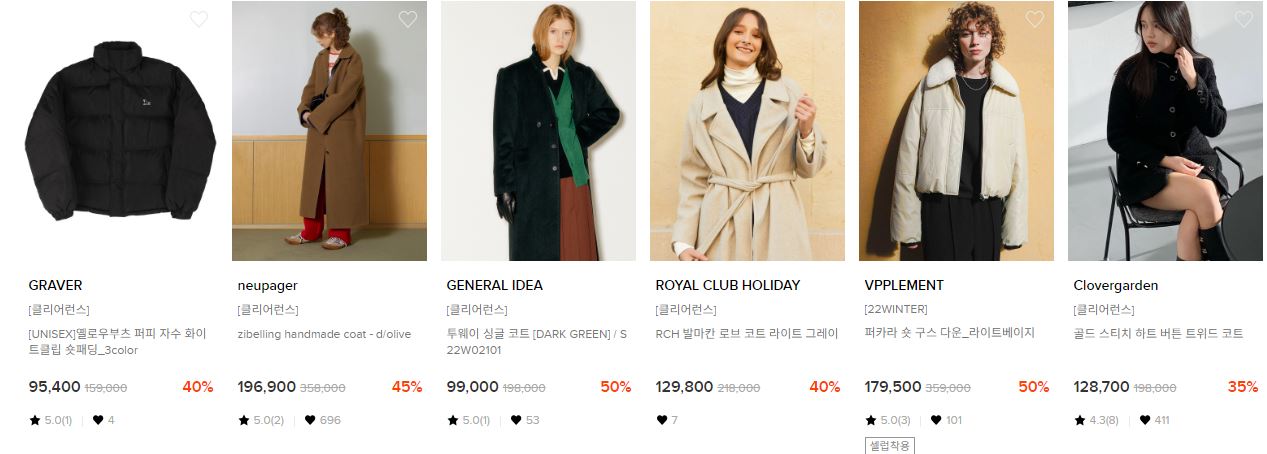Click black heart likes icon showing 696
Image resolution: width=1267 pixels, height=454 pixels.
[x=310, y=420]
